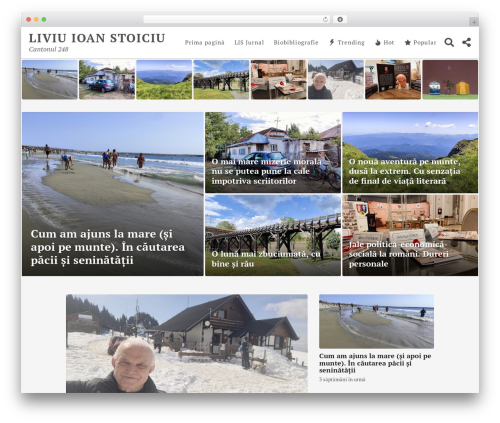500x423 pixels.
Task: Click the Cantonul 248 tagline
Action: pos(48,49)
